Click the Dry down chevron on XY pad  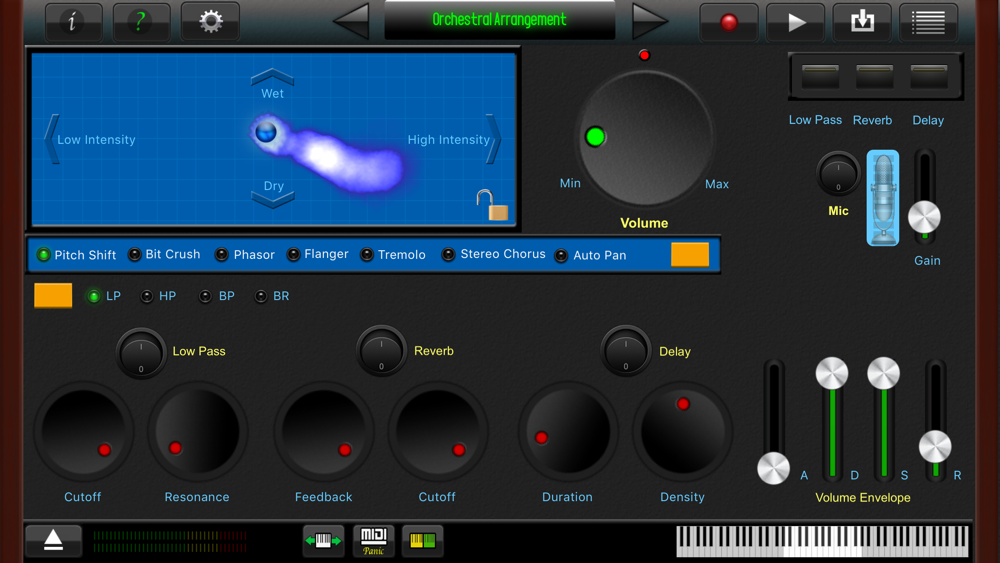pos(273,200)
